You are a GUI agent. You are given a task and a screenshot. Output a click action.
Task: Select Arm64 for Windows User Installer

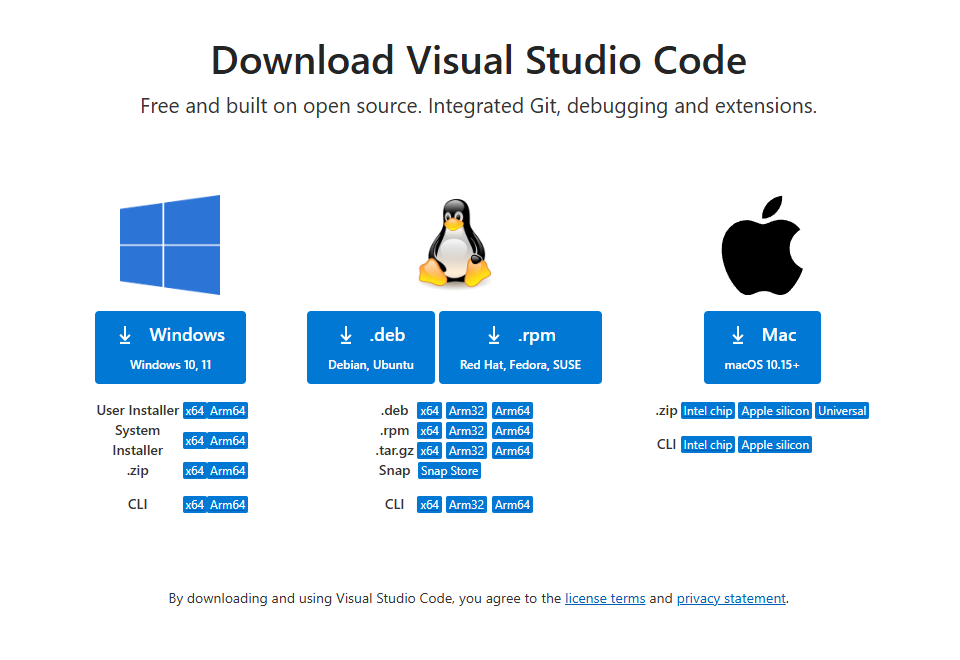pos(228,411)
